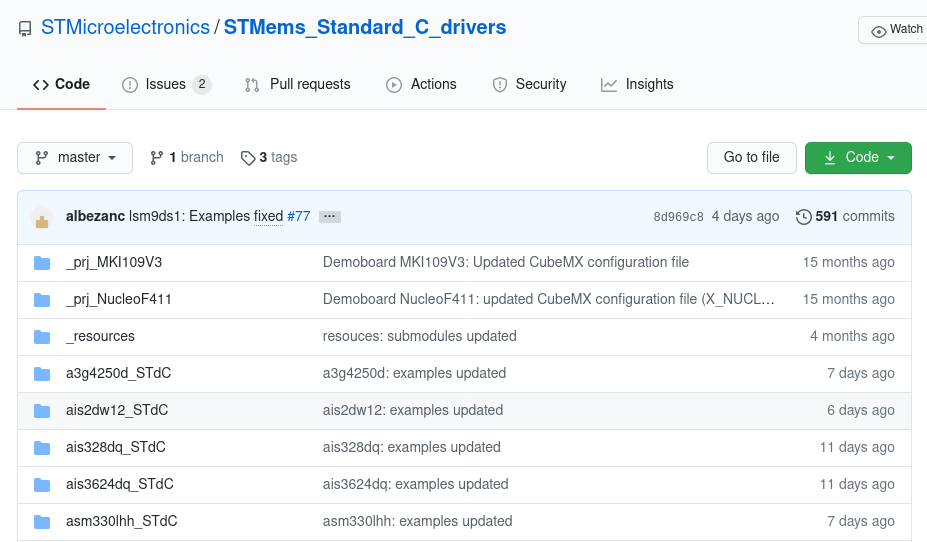The image size is (927, 542).
Task: Open the Actions tab
Action: pyautogui.click(x=422, y=85)
